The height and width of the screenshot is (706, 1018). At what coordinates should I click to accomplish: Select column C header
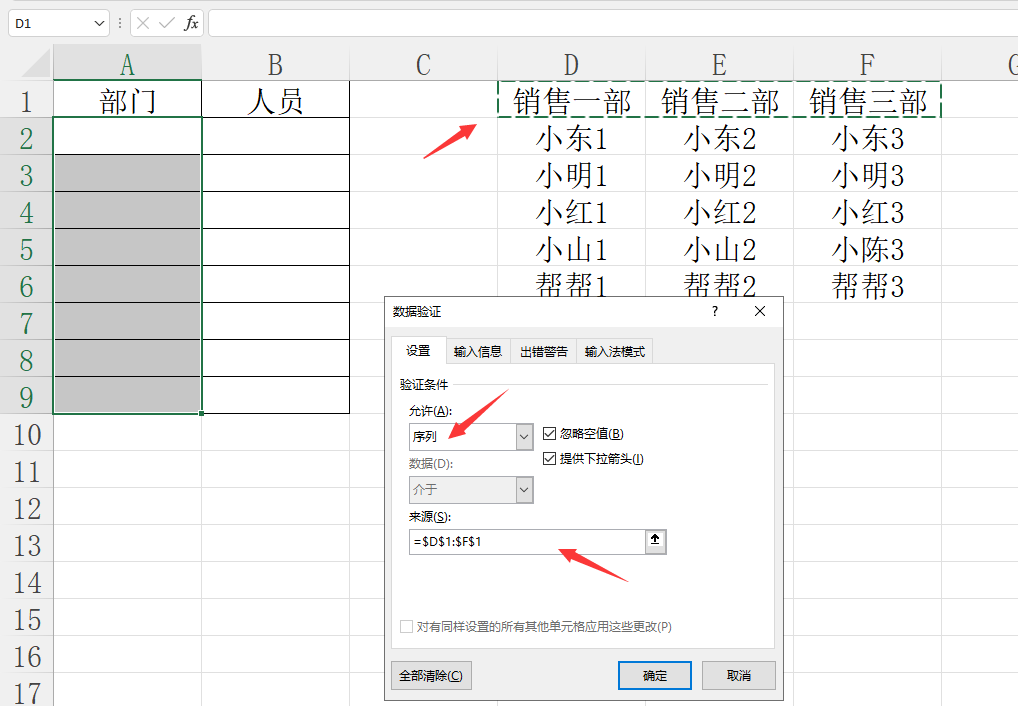coord(423,65)
